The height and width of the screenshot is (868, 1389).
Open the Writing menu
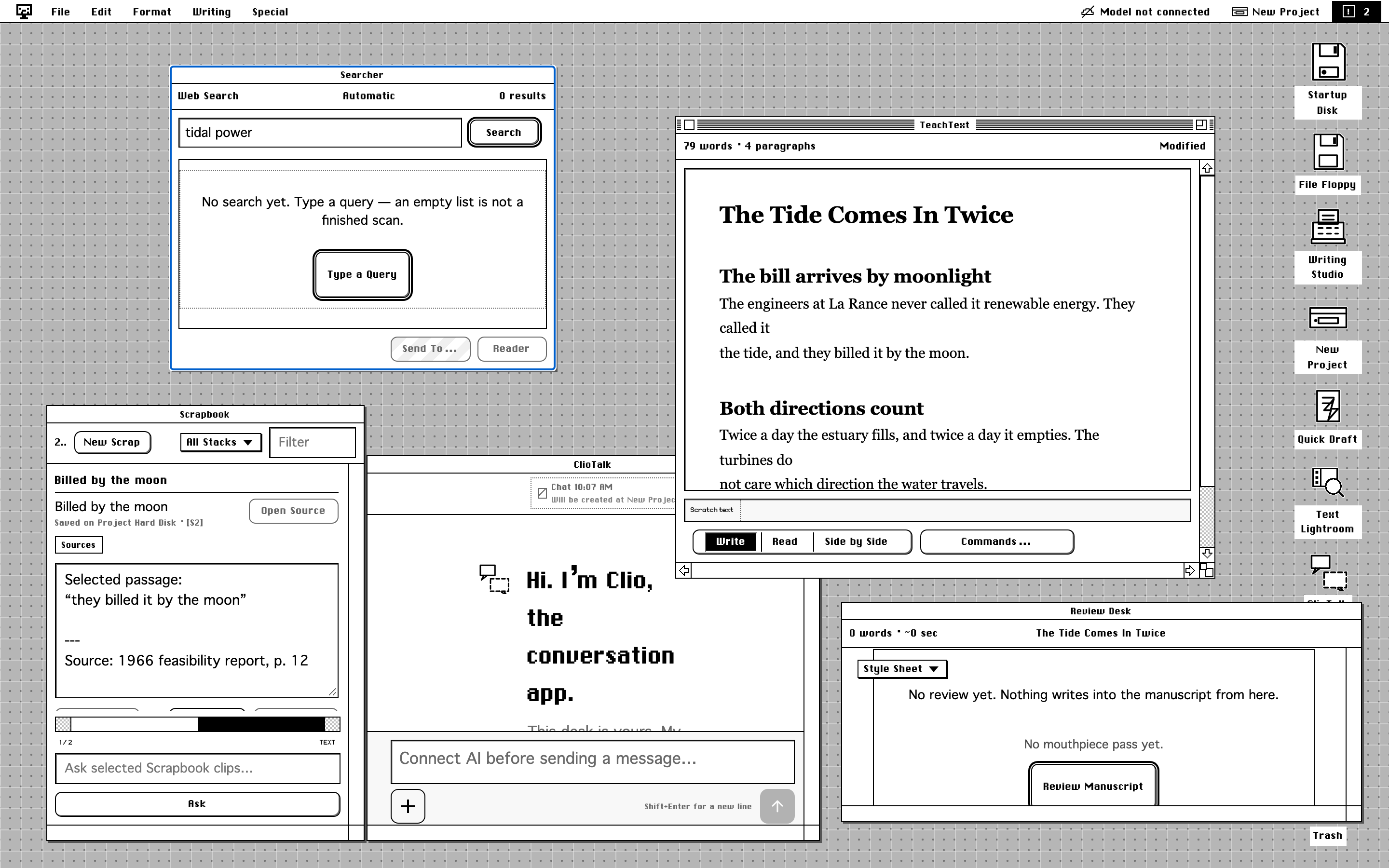pos(211,12)
